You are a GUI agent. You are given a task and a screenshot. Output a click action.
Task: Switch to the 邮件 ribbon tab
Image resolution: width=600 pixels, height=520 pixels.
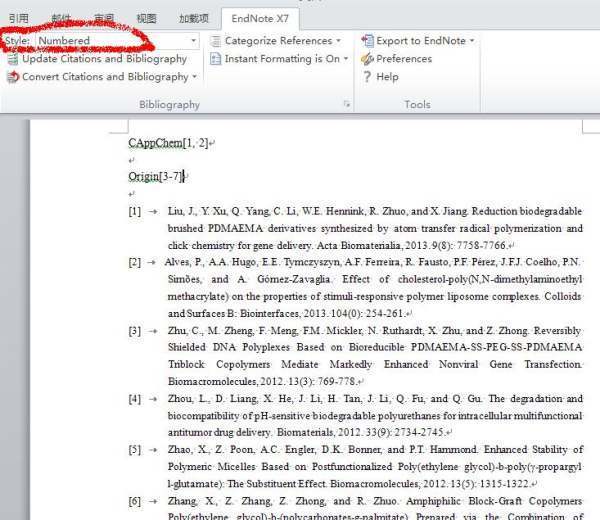point(61,18)
